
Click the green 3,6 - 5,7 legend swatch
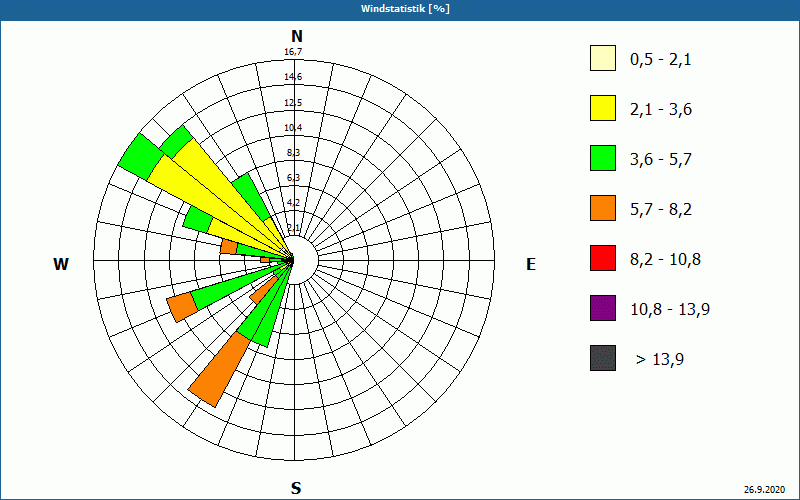point(603,158)
